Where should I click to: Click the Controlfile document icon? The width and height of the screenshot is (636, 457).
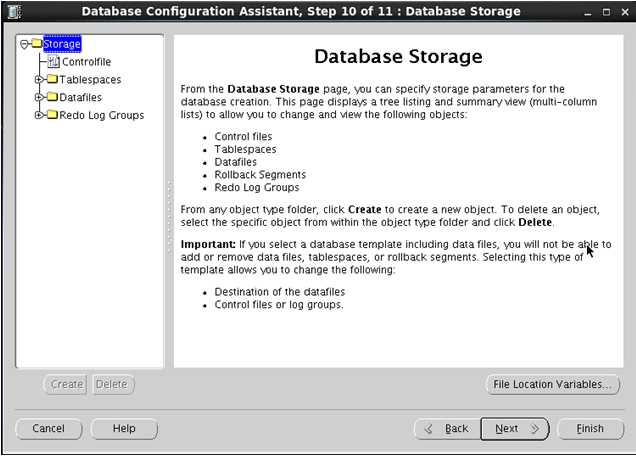coord(53,62)
